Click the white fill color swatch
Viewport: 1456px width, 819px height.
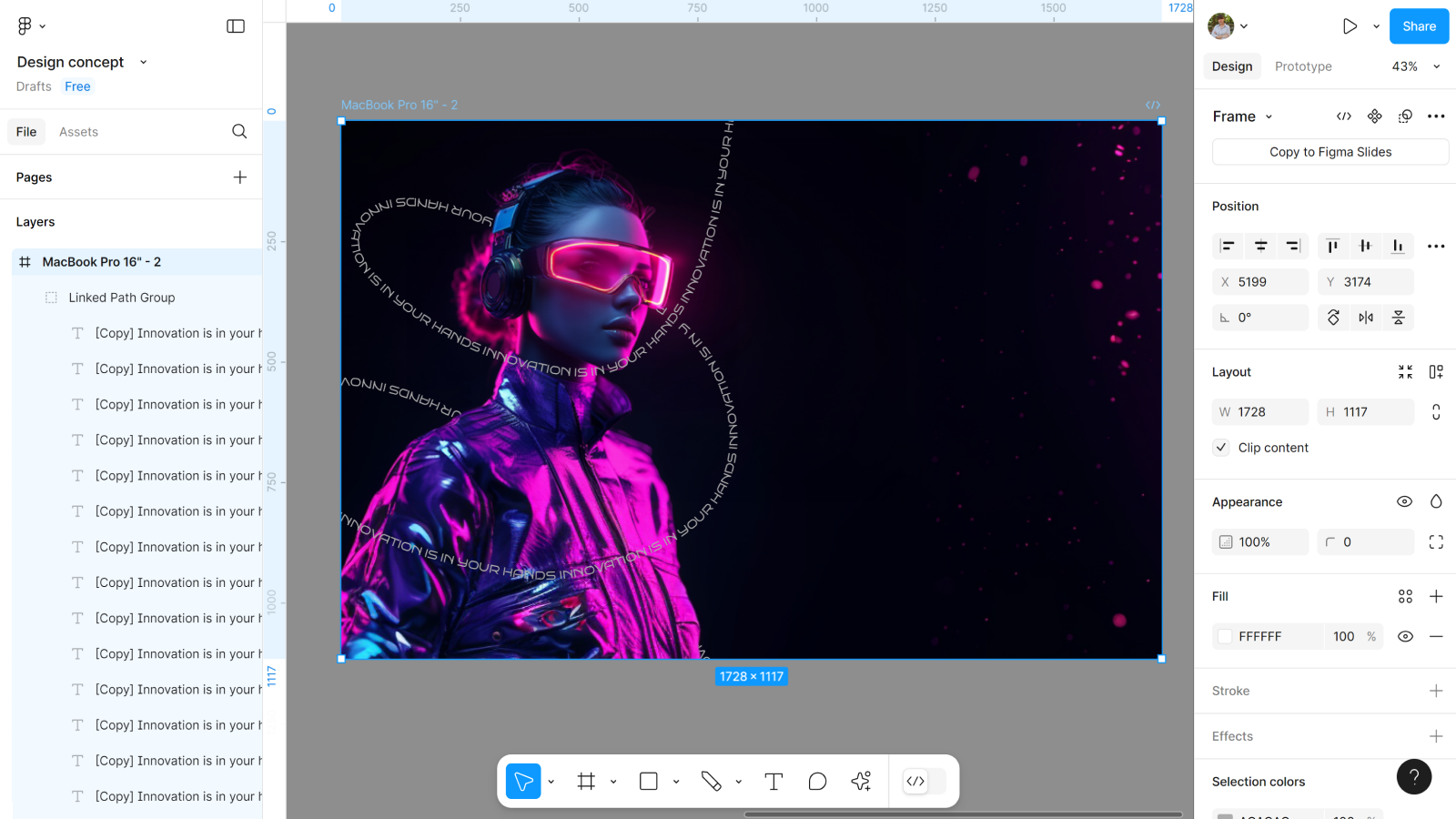point(1226,637)
